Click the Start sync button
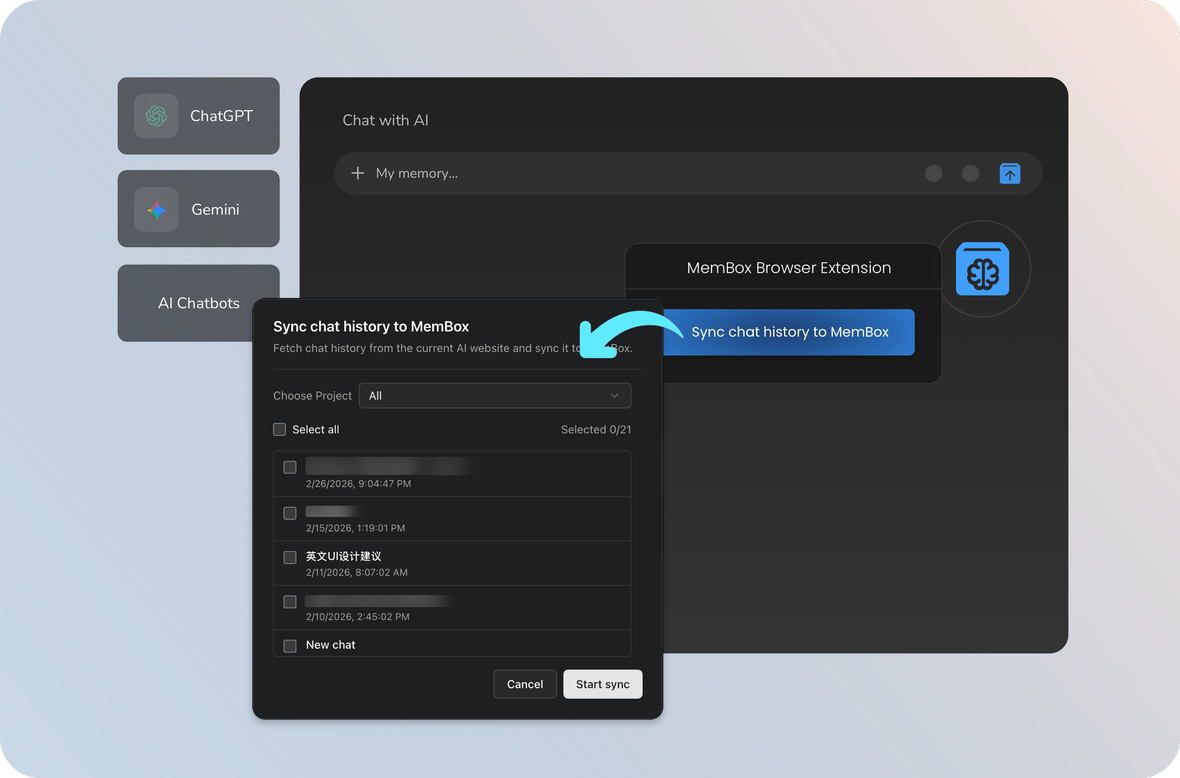The width and height of the screenshot is (1180, 778). point(603,684)
